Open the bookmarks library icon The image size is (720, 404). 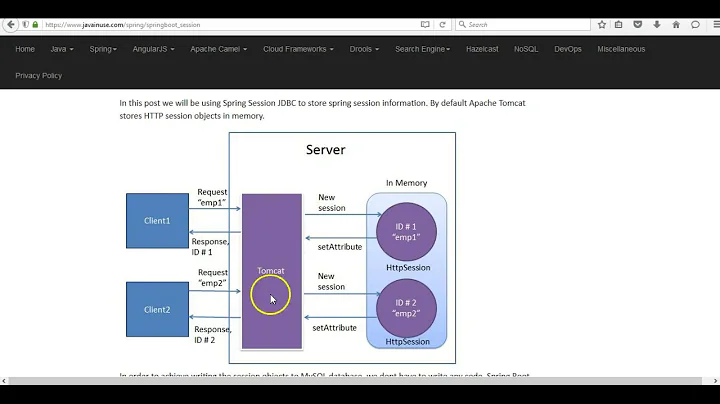[619, 24]
